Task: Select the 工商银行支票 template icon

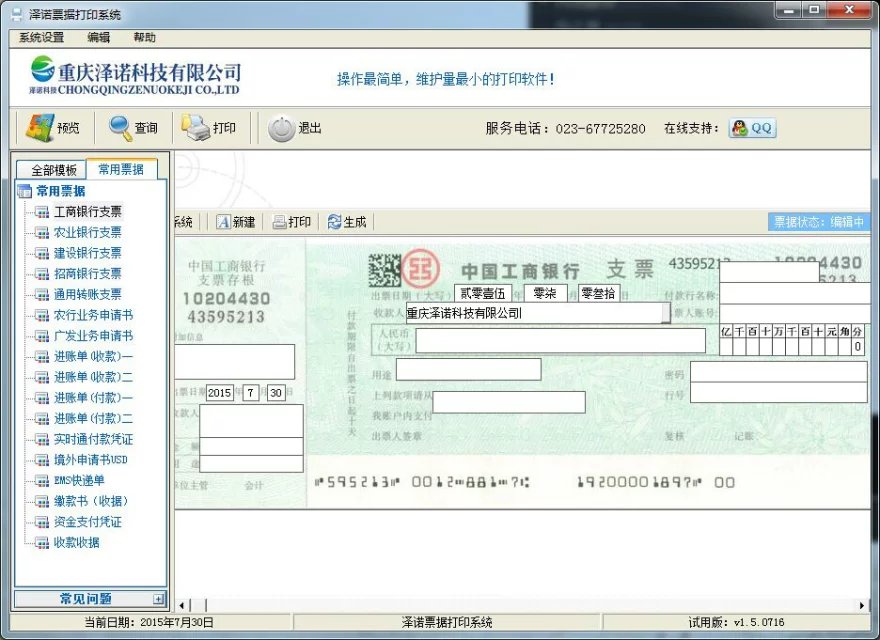Action: tap(42, 212)
